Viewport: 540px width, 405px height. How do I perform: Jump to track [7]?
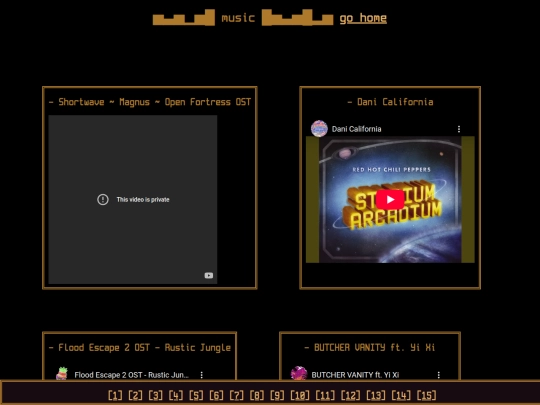coord(237,395)
